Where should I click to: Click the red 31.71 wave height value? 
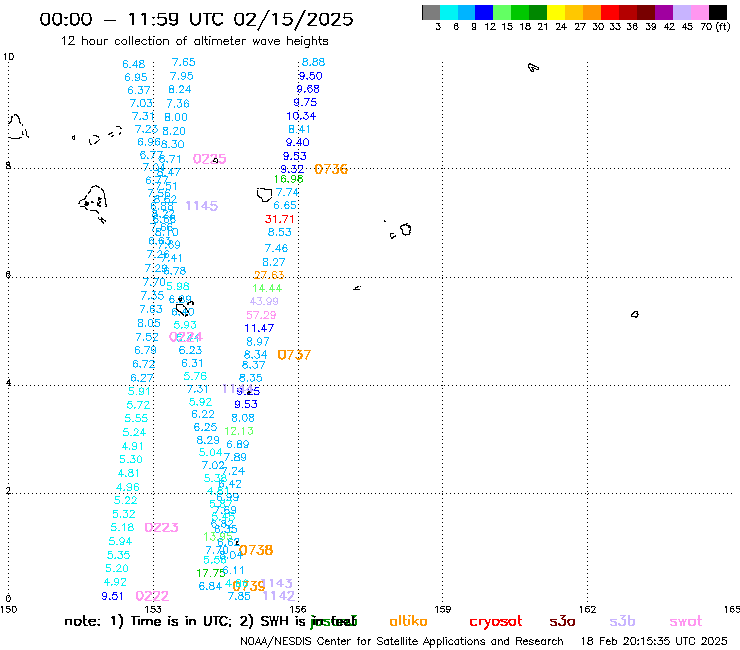pos(279,219)
